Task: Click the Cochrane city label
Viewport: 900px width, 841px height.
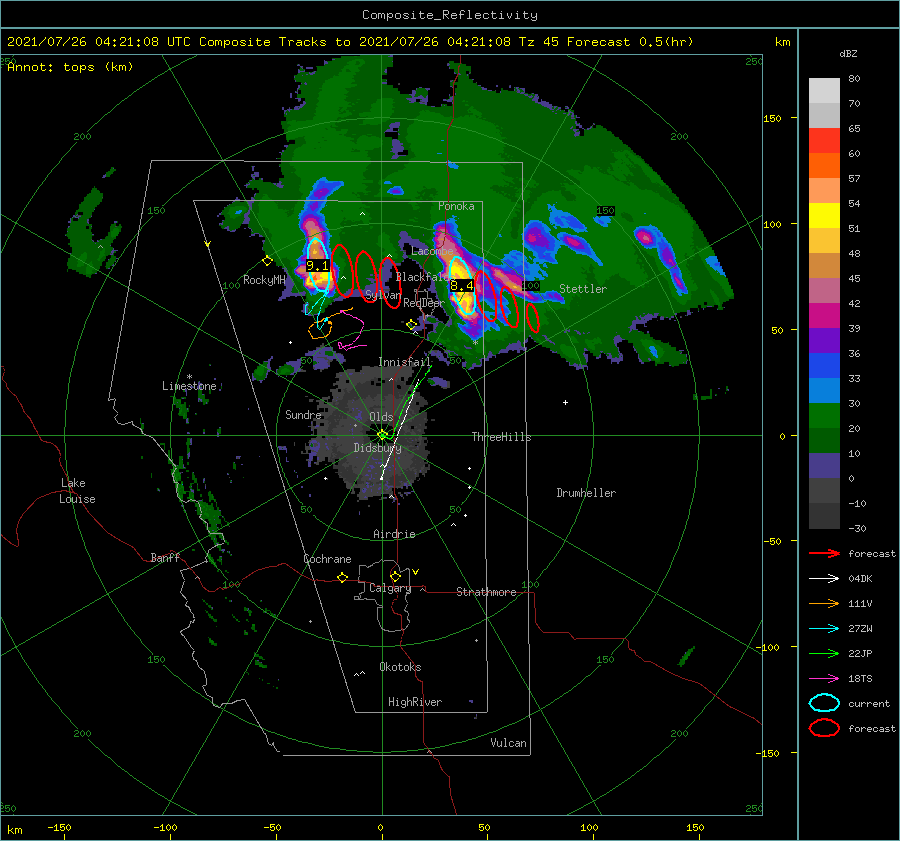Action: (x=327, y=559)
